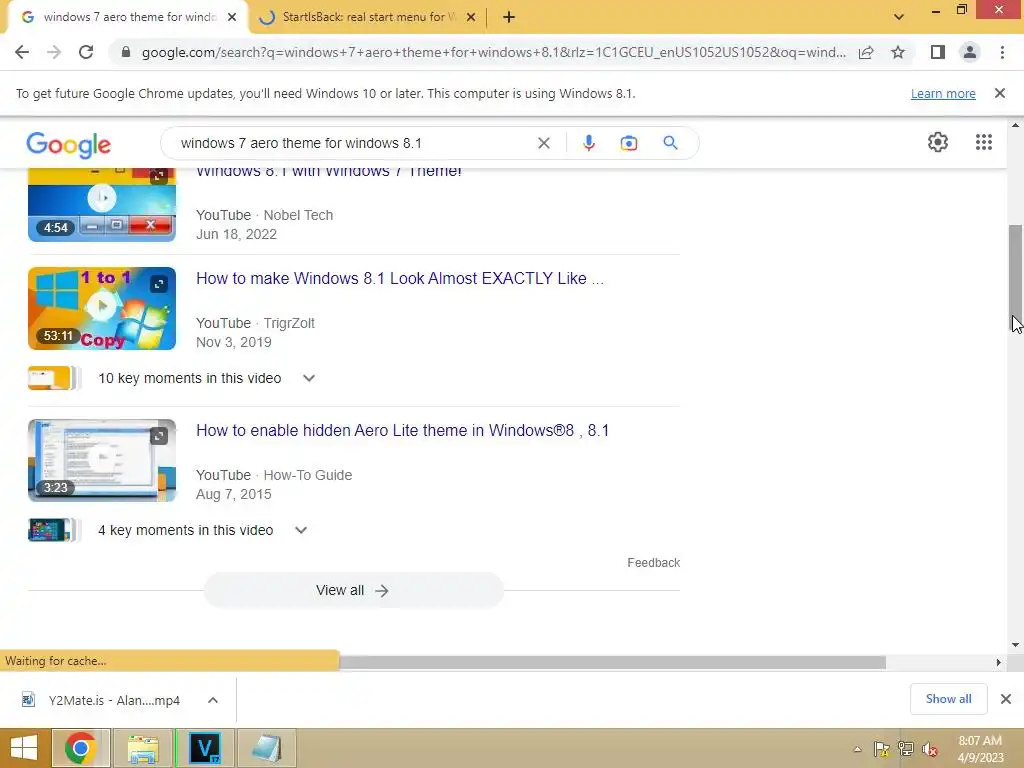Go to Google homepage via logo
The height and width of the screenshot is (768, 1024).
point(69,145)
